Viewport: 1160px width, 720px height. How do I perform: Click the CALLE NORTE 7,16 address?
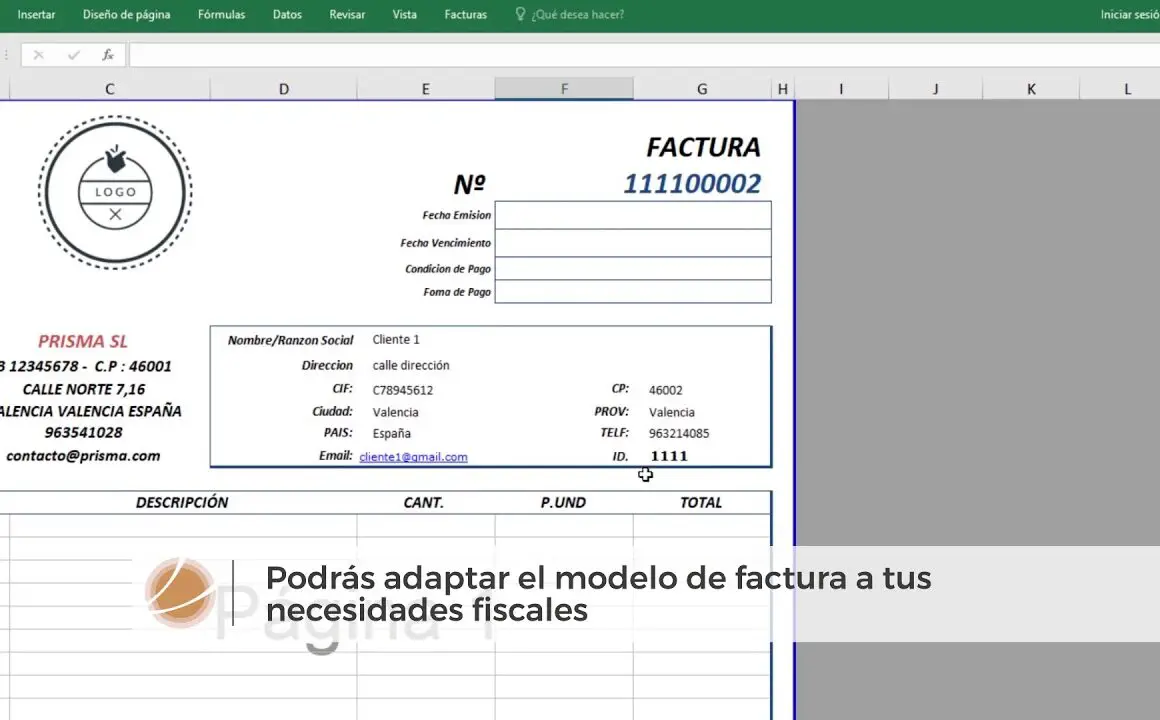(x=84, y=389)
